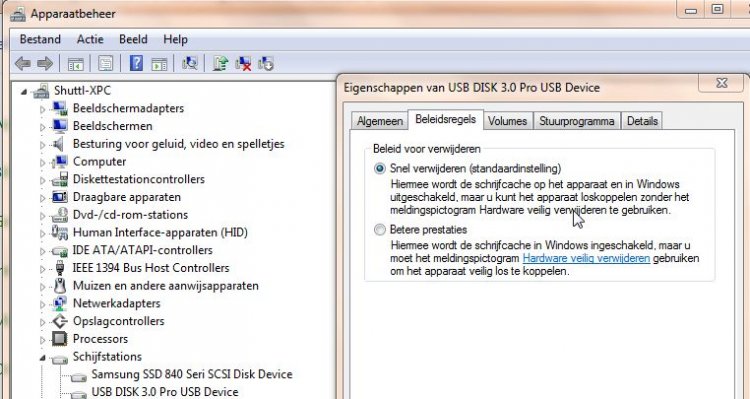This screenshot has height=399, width=750.
Task: Click Show/hide console tree toolbar icon
Action: (x=76, y=64)
